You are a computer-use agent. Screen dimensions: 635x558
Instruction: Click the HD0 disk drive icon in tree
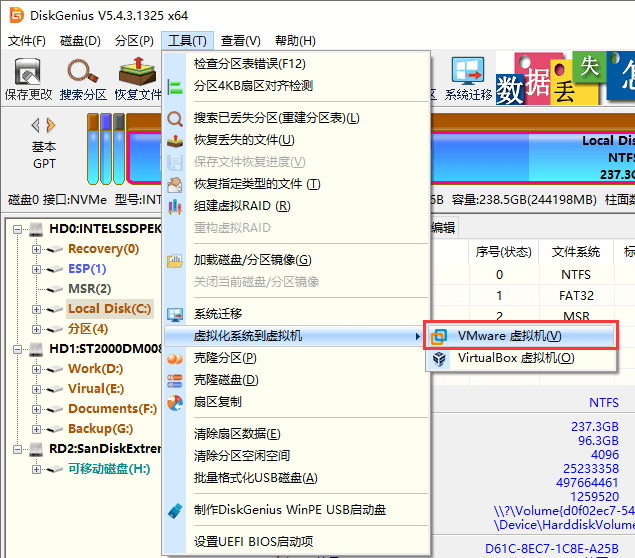(x=36, y=229)
